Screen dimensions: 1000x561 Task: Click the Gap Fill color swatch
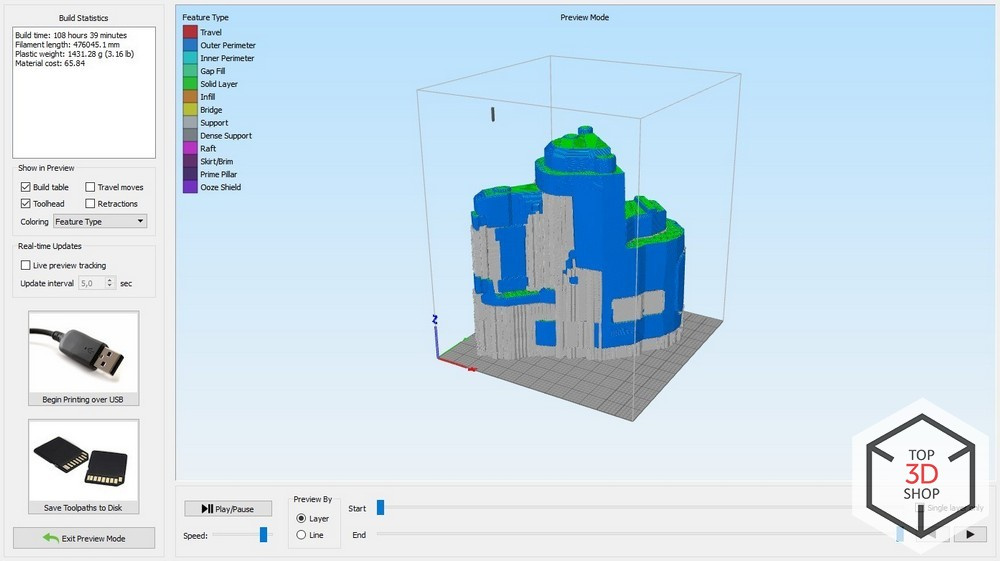click(190, 71)
